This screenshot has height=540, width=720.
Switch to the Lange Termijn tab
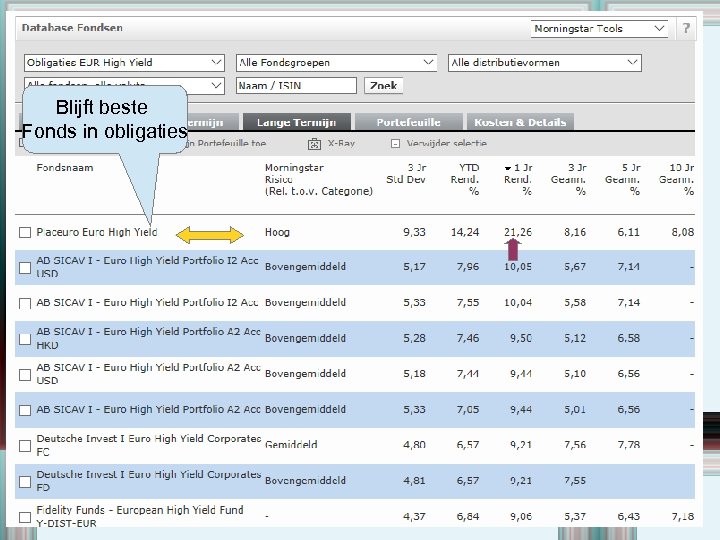click(297, 122)
